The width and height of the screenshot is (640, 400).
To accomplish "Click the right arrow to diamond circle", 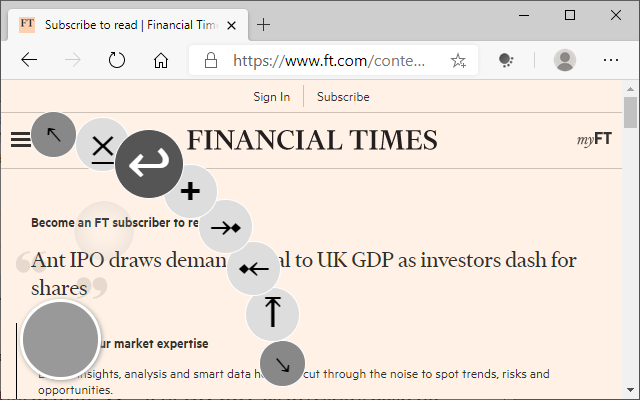I will click(225, 227).
